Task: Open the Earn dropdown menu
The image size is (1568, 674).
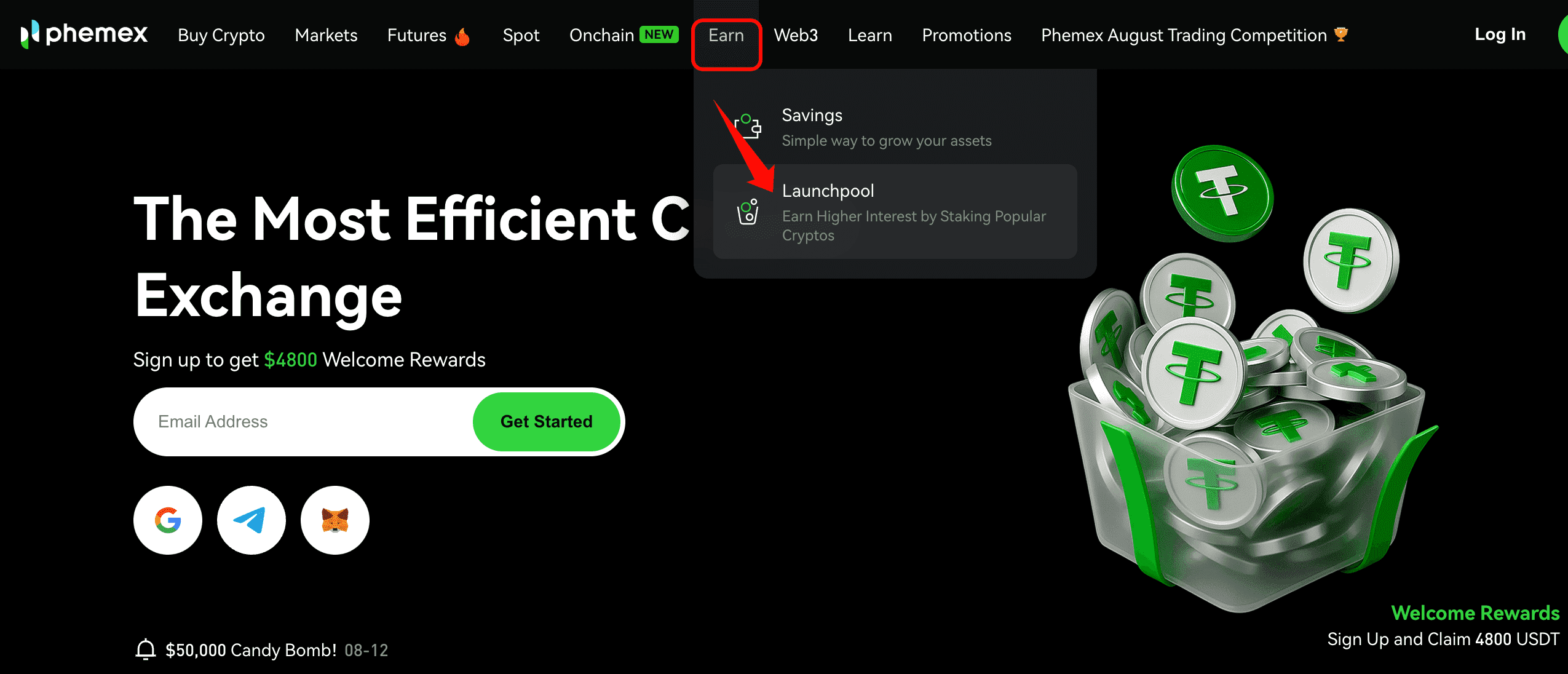Action: (726, 36)
